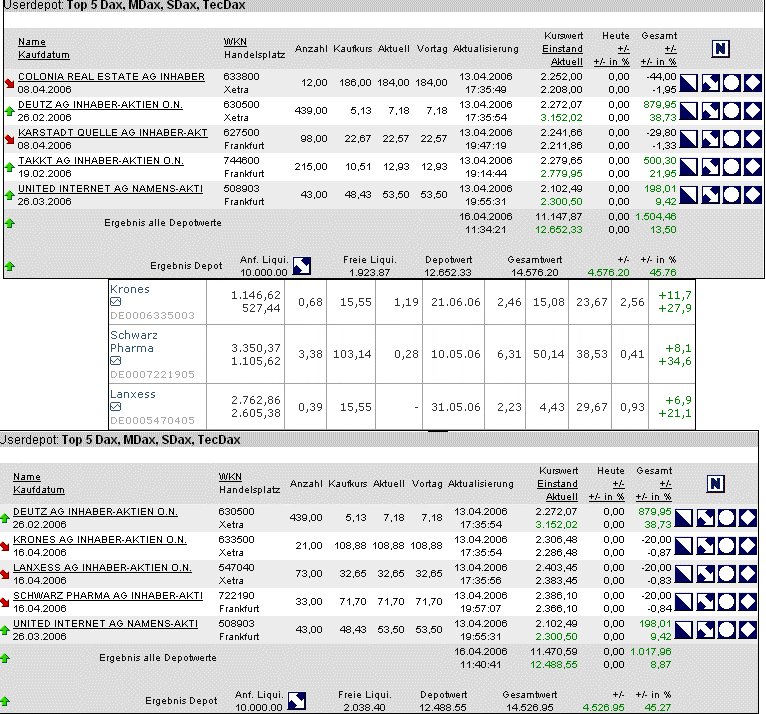Click the triangle icon in the SCHWARZ PHARMA AG row
Viewport: 766px width, 714px height.
[683, 601]
